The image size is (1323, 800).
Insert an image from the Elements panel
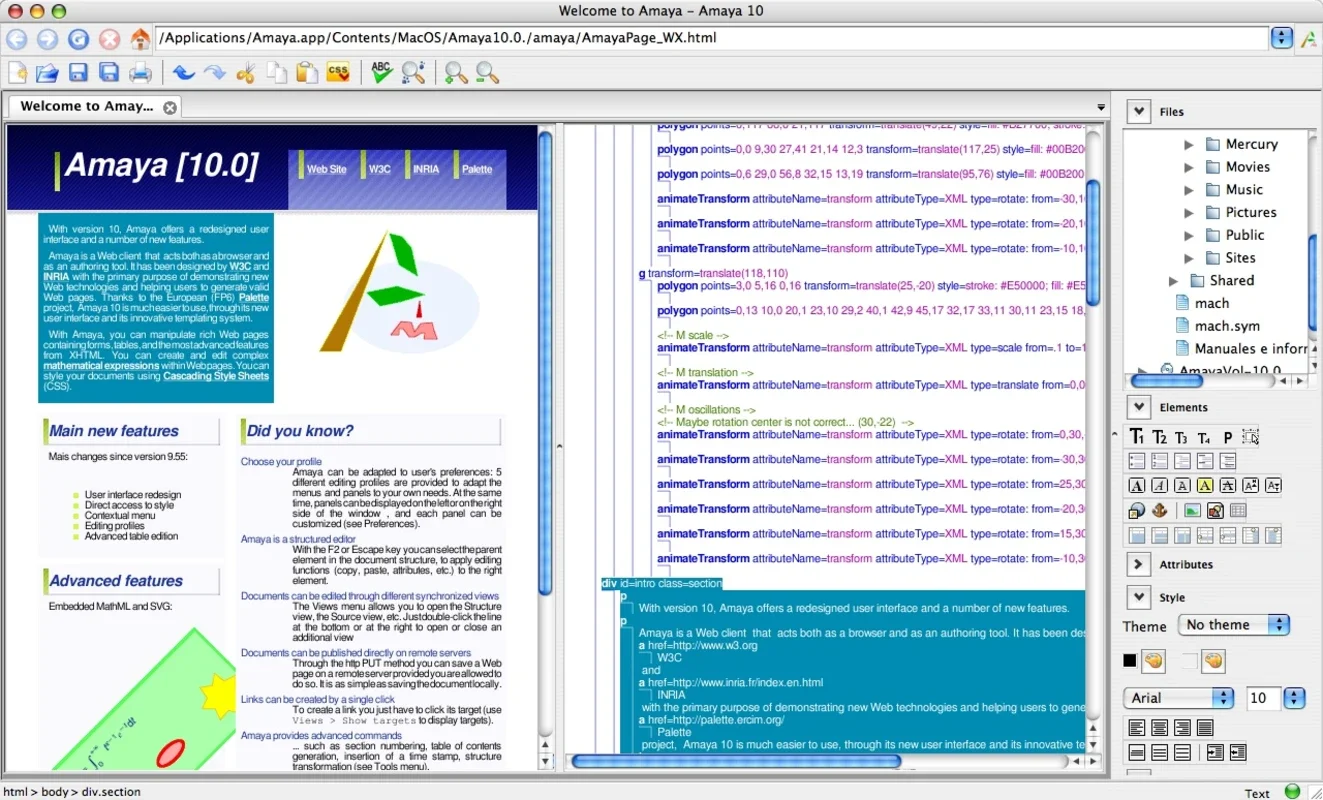click(1192, 511)
